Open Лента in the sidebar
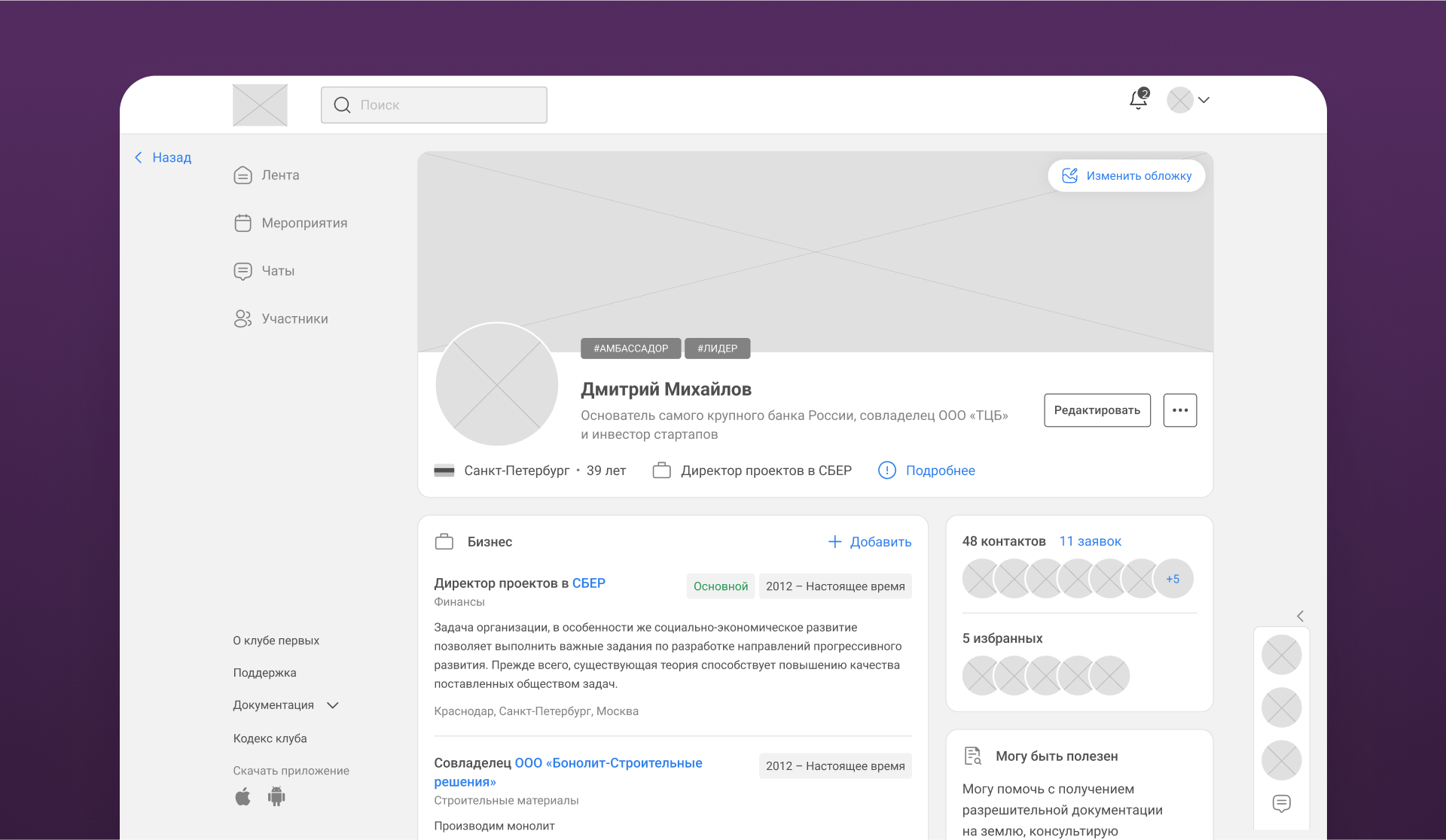 279,175
